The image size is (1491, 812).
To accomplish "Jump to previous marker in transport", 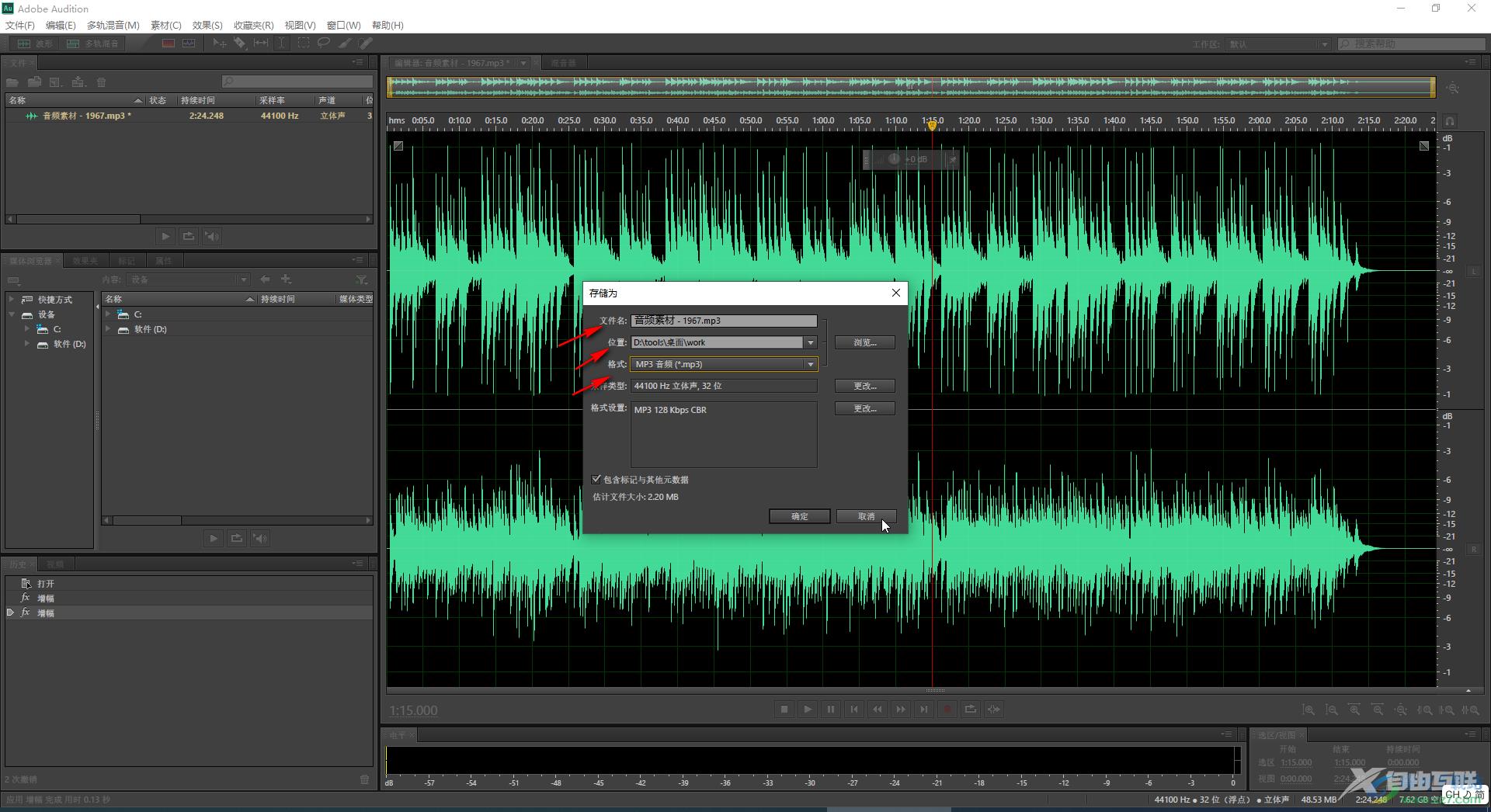I will tap(854, 710).
